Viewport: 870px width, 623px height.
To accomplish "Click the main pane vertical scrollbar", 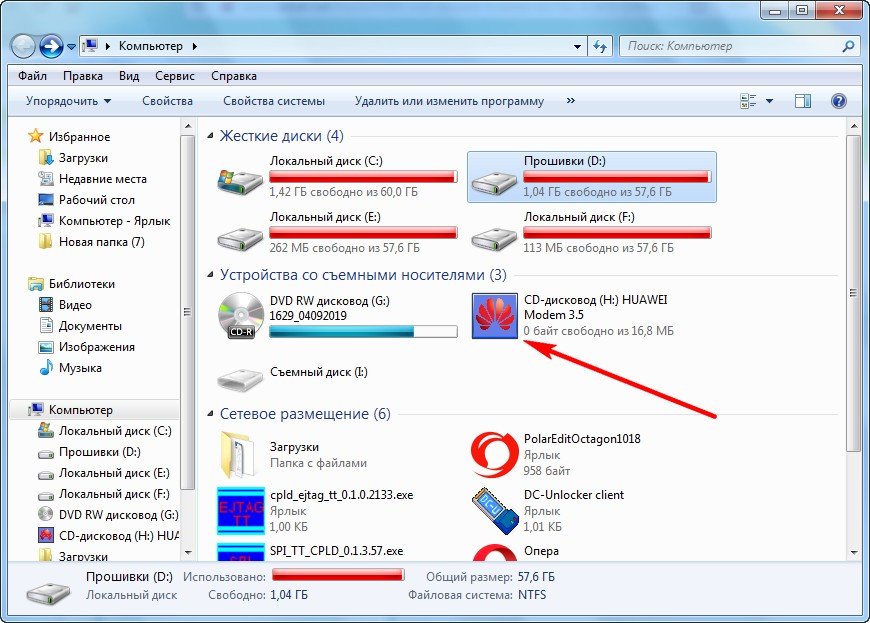I will tap(852, 300).
